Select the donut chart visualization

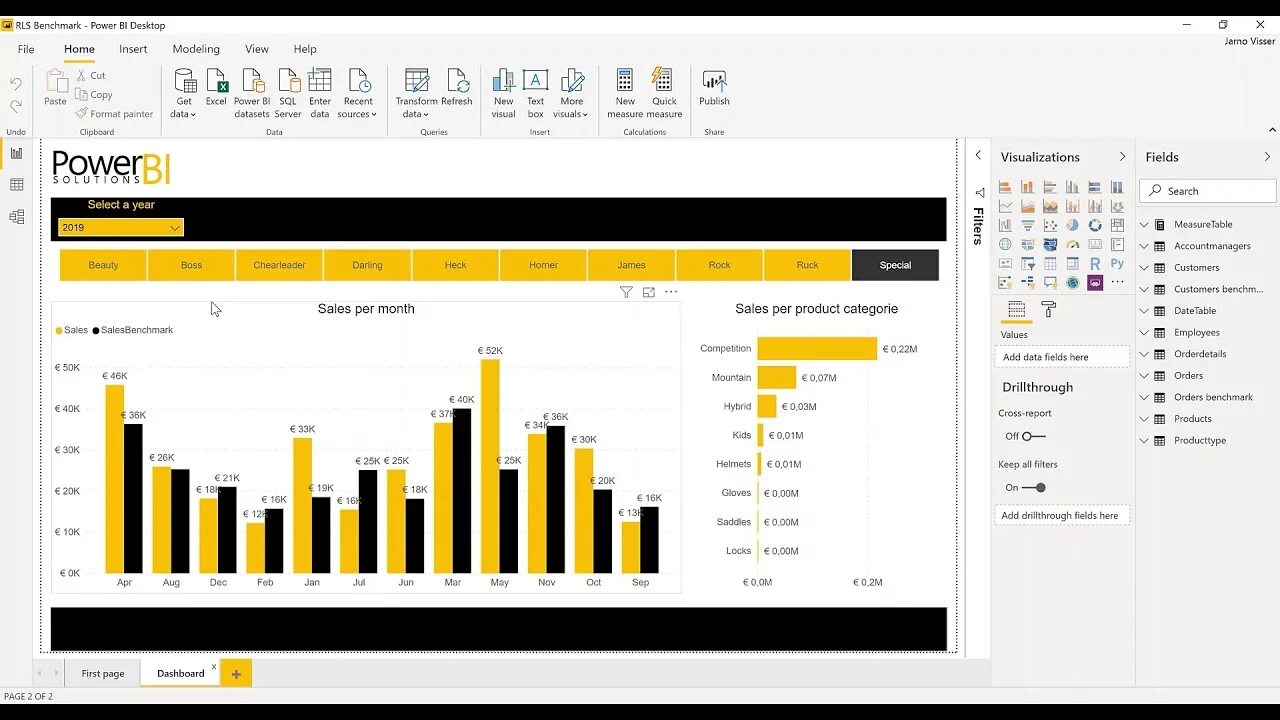pos(1095,225)
